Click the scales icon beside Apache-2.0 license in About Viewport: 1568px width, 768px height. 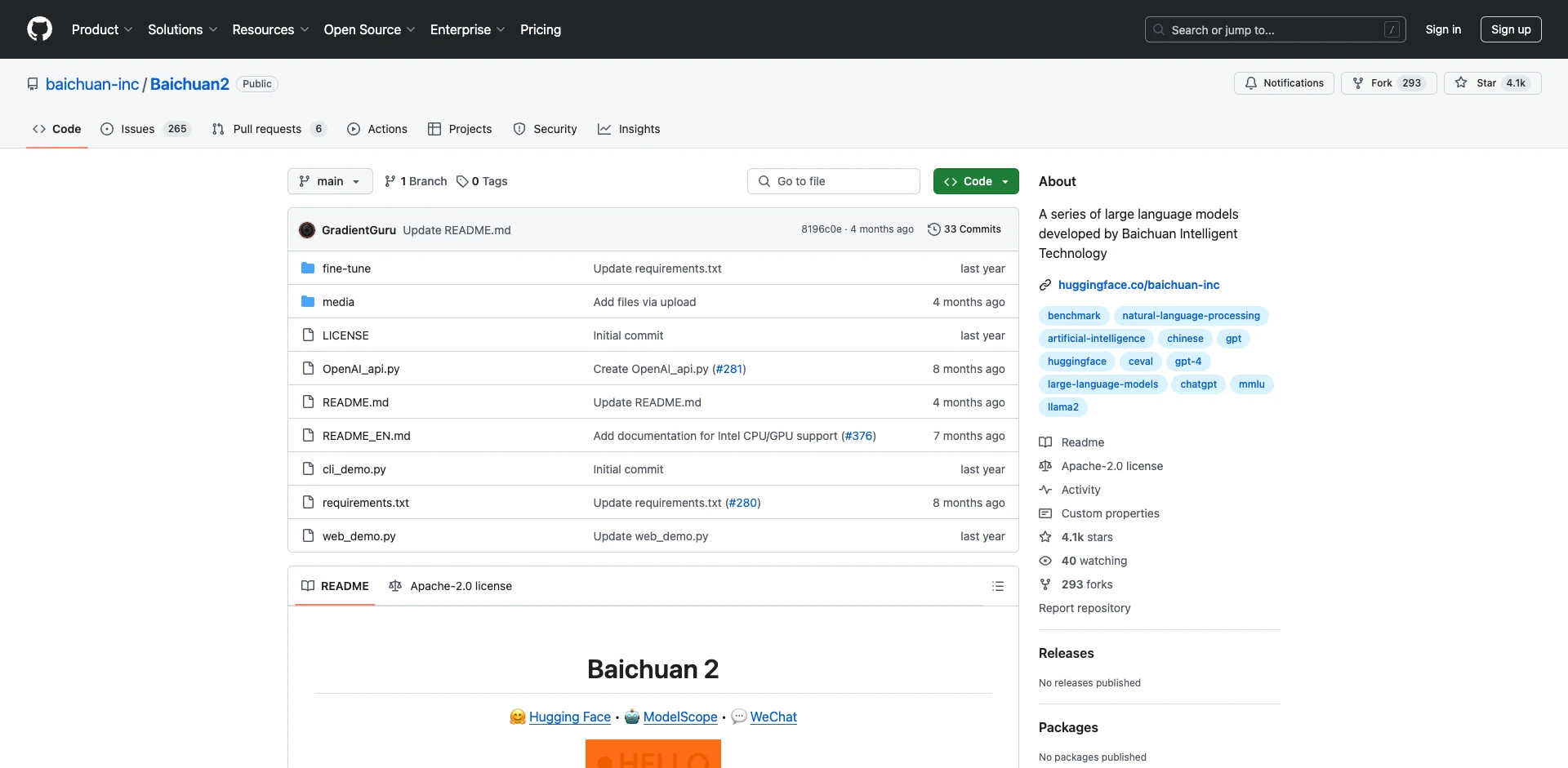pyautogui.click(x=1045, y=466)
